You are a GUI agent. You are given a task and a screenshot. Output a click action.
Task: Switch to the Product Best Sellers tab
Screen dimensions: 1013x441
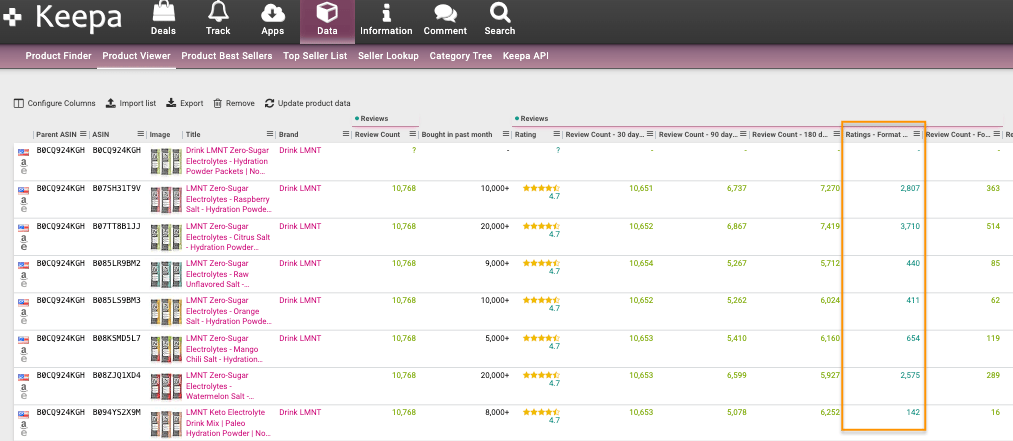click(x=227, y=56)
